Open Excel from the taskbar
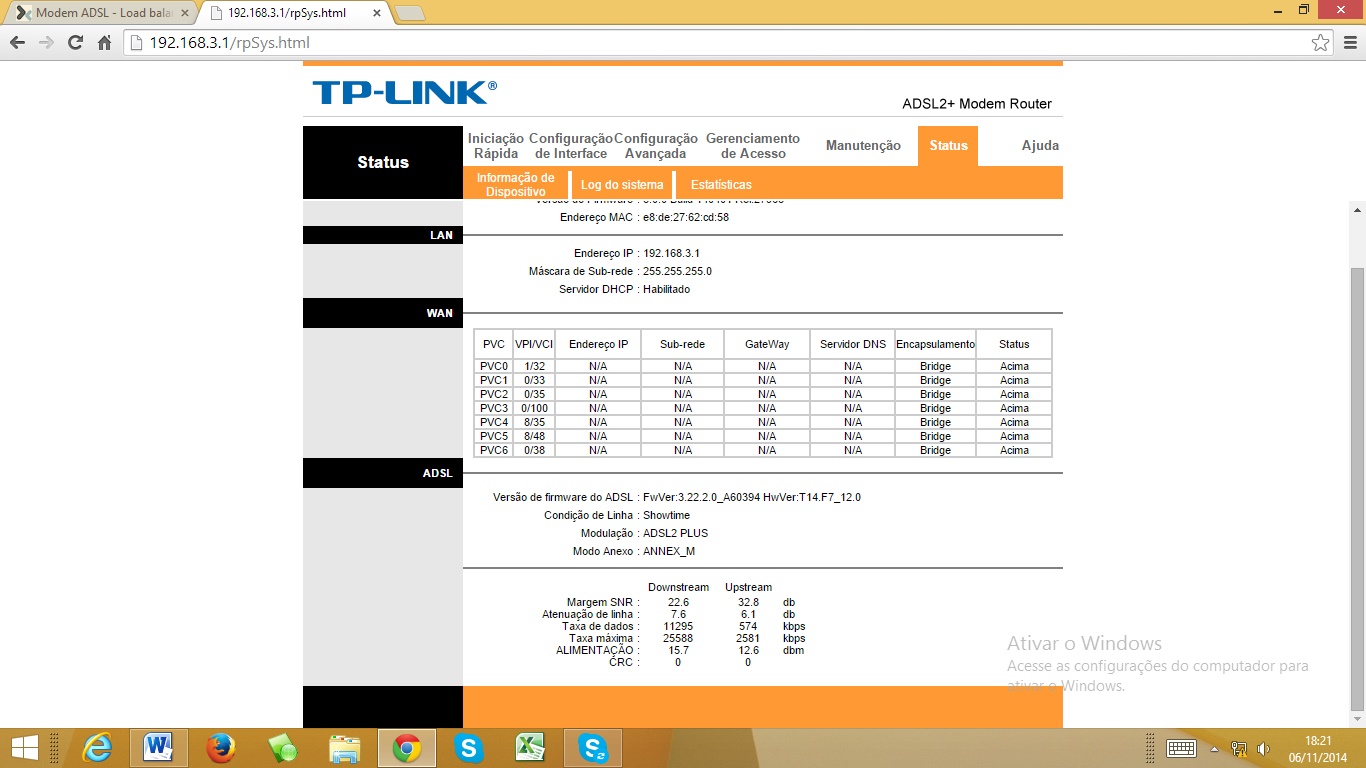This screenshot has height=768, width=1366. [x=530, y=747]
